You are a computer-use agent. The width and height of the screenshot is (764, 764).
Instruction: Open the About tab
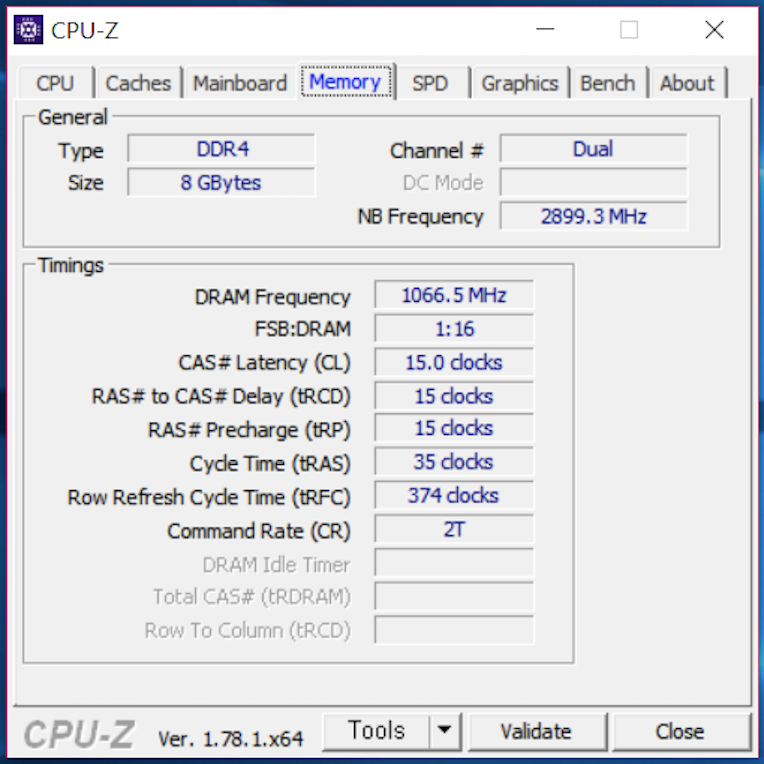687,83
